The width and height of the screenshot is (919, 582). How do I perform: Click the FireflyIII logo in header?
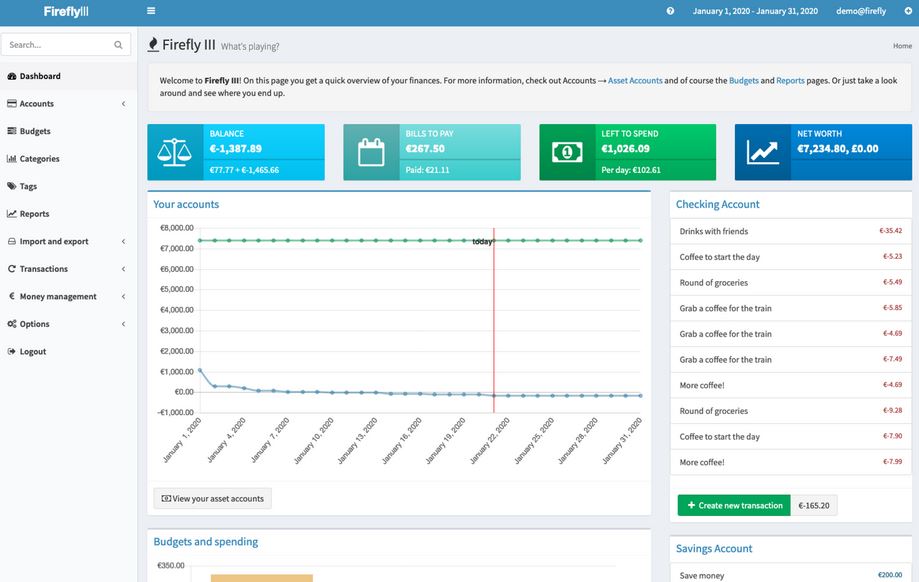click(x=66, y=11)
